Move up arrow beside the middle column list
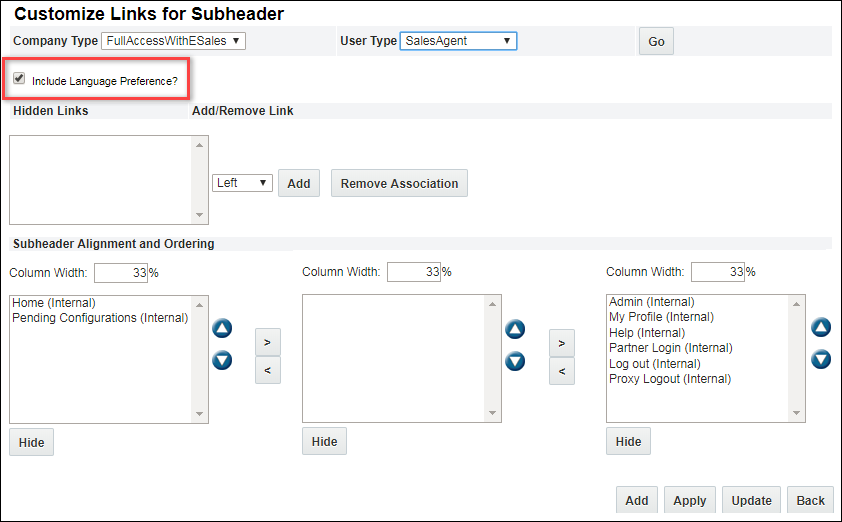 (515, 329)
